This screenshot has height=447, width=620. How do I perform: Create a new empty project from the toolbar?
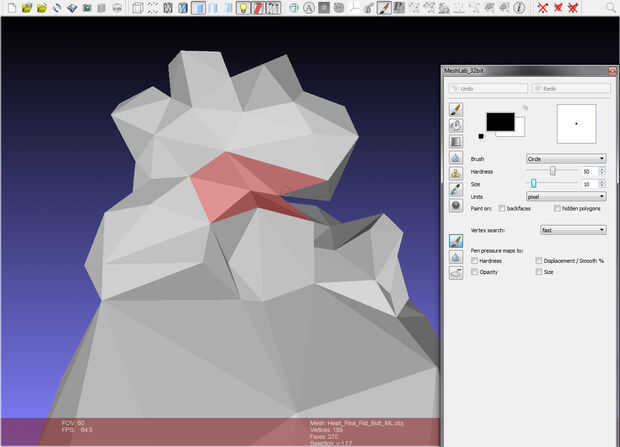[11, 8]
